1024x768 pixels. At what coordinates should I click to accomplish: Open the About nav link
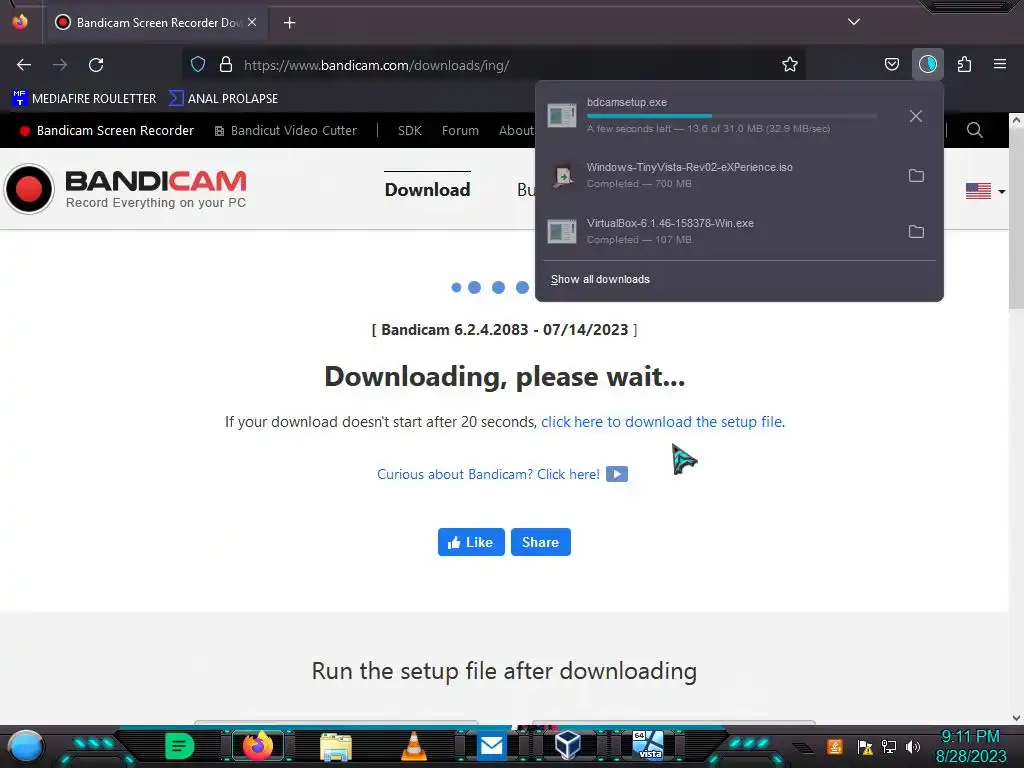point(516,131)
